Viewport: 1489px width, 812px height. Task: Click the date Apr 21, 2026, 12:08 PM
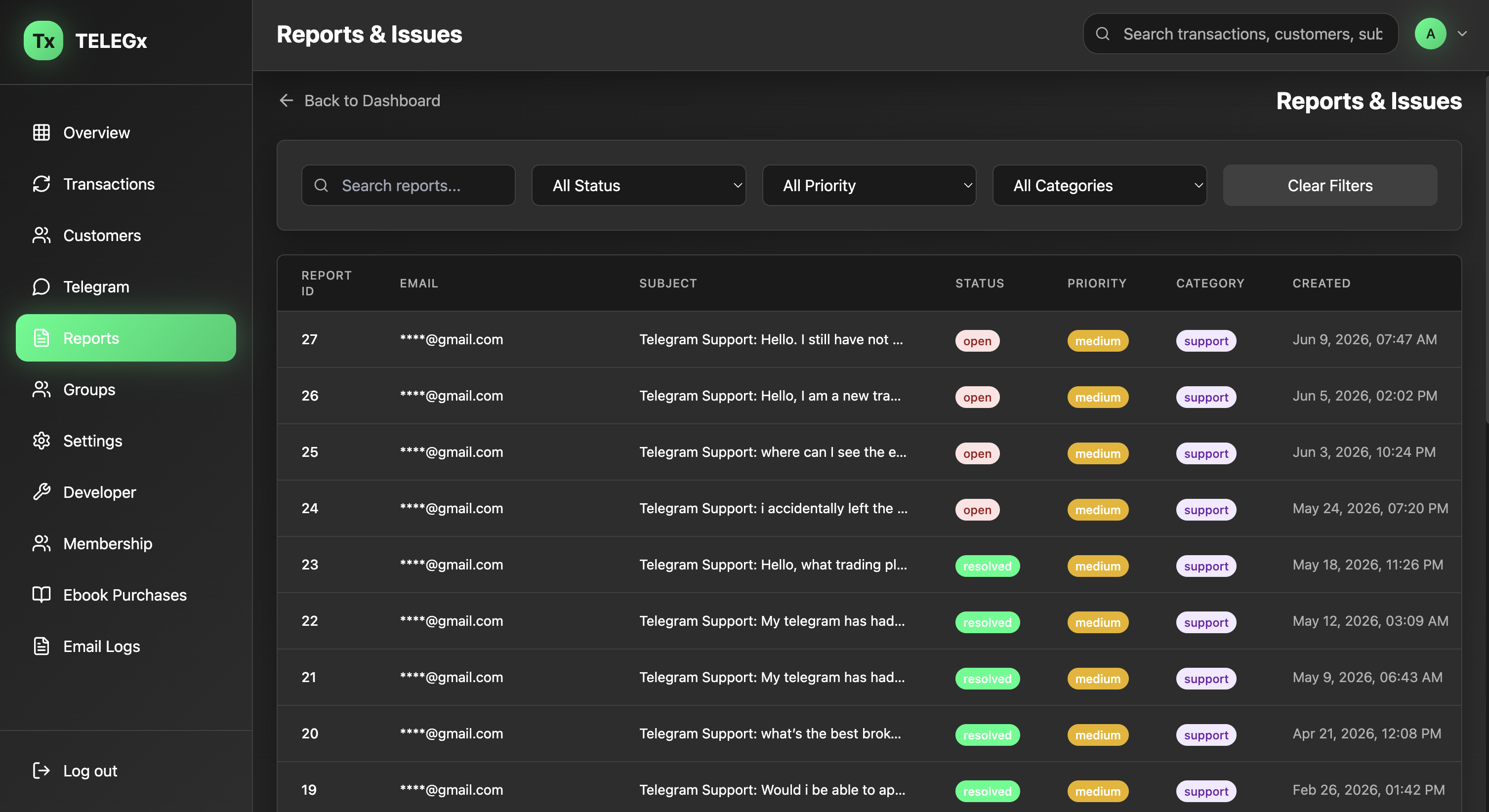tap(1367, 733)
